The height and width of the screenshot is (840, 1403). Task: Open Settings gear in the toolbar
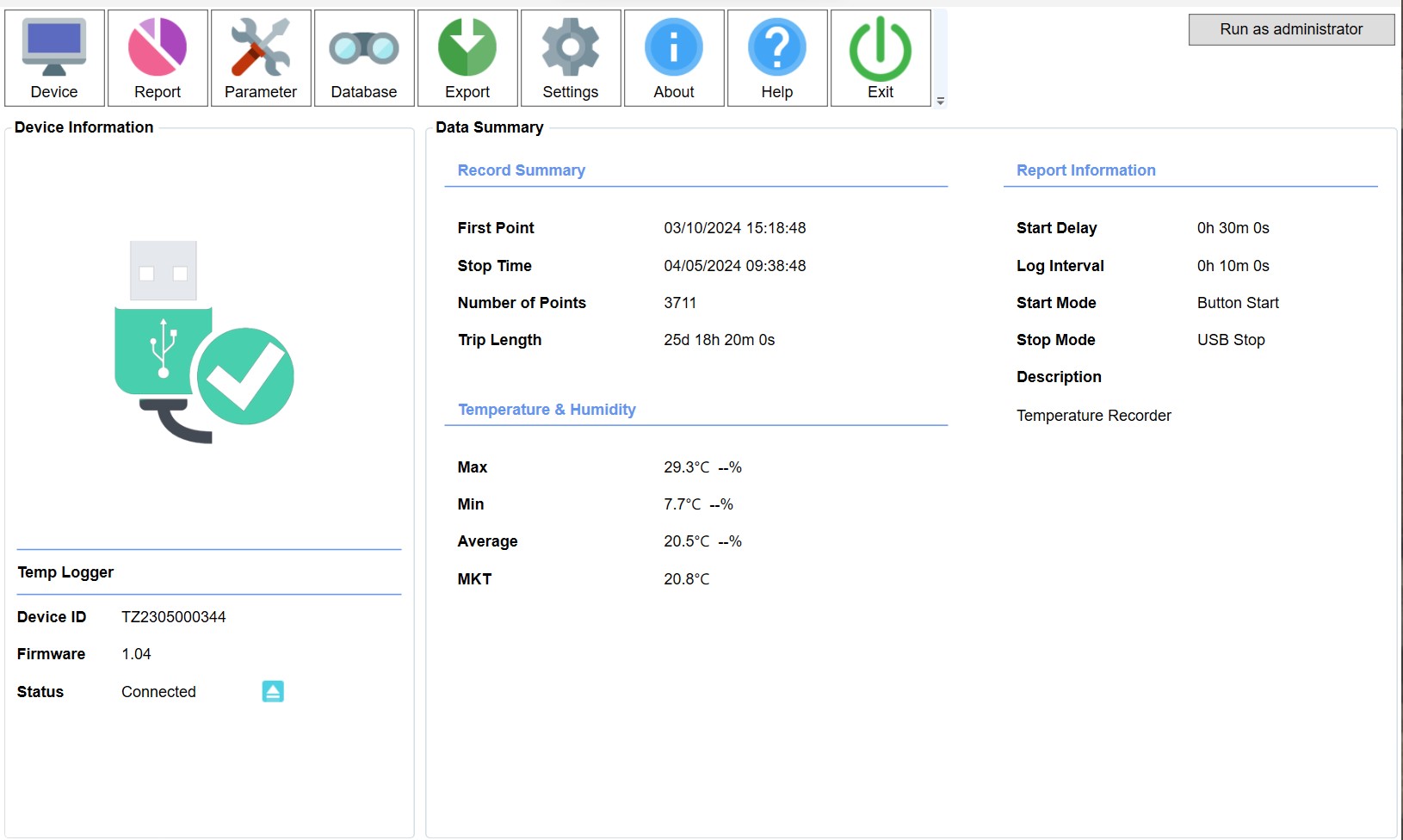pyautogui.click(x=571, y=58)
